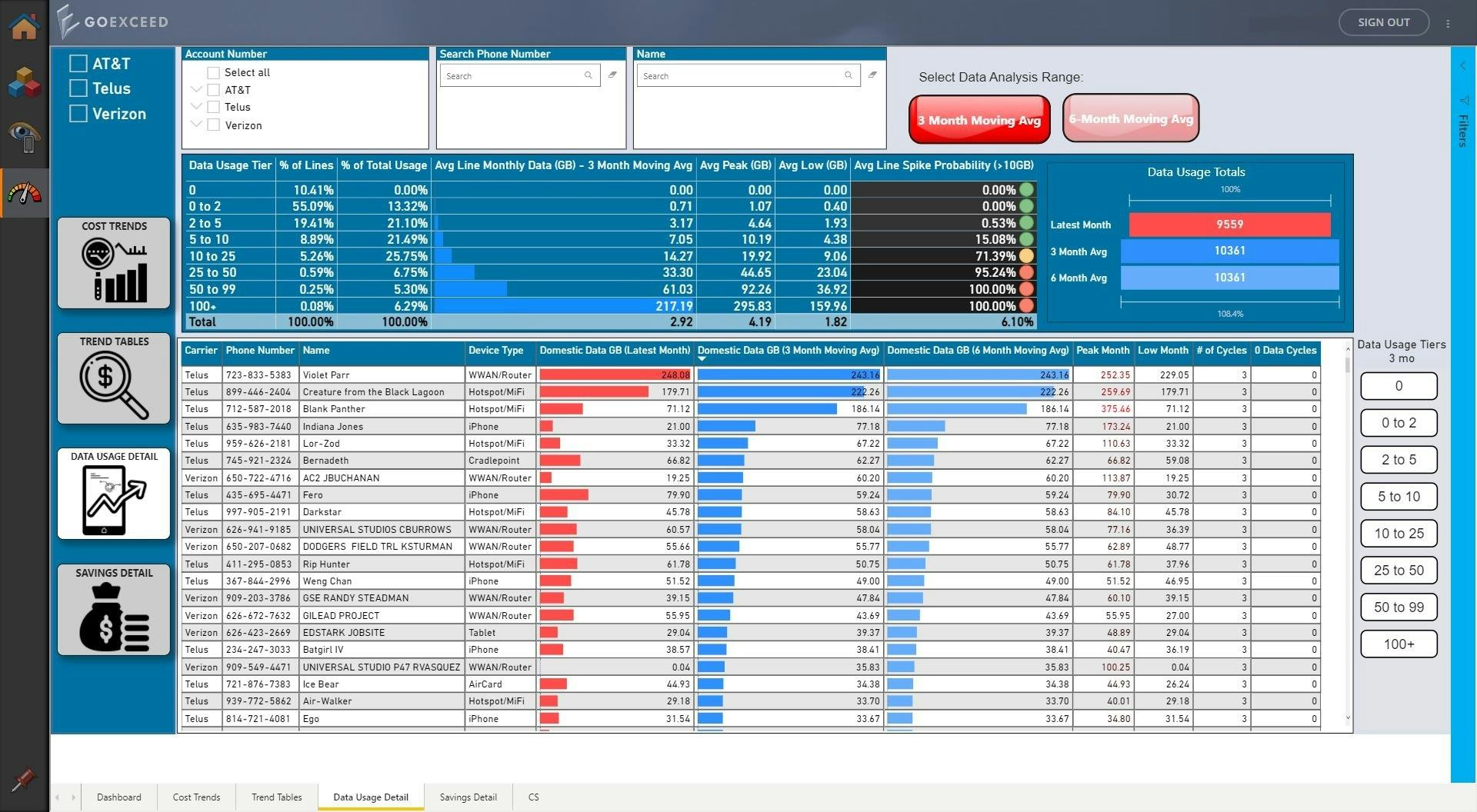
Task: Check Select all in the Account Number list
Action: (213, 72)
